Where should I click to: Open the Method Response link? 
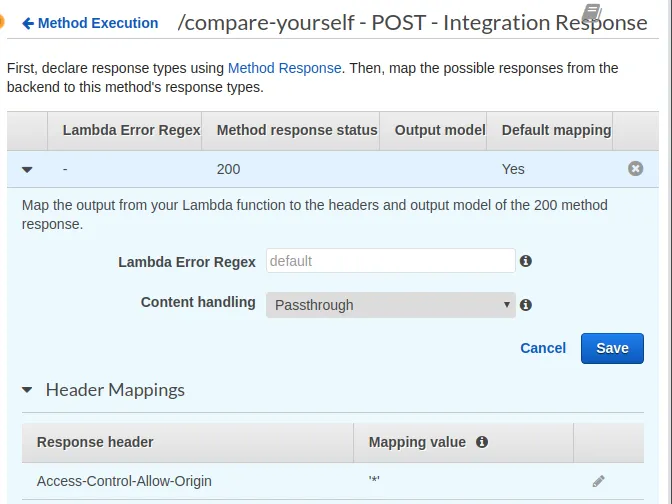tap(285, 68)
